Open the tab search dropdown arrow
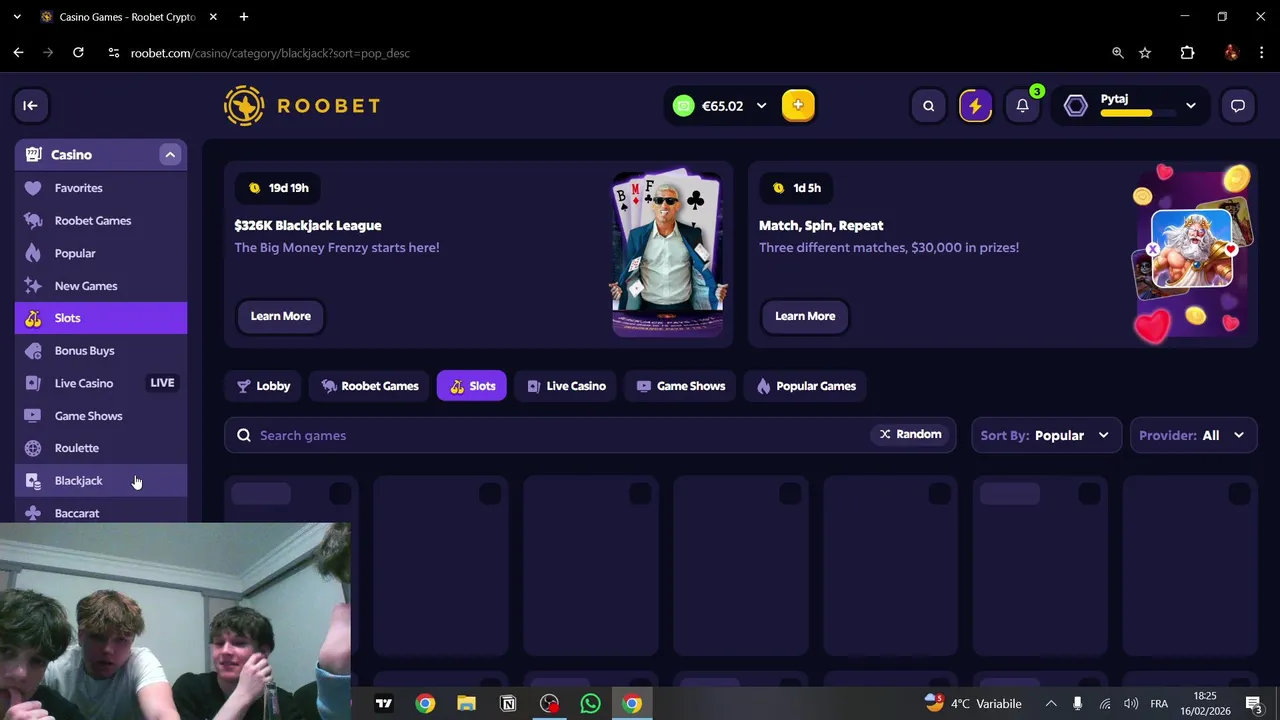 17,17
